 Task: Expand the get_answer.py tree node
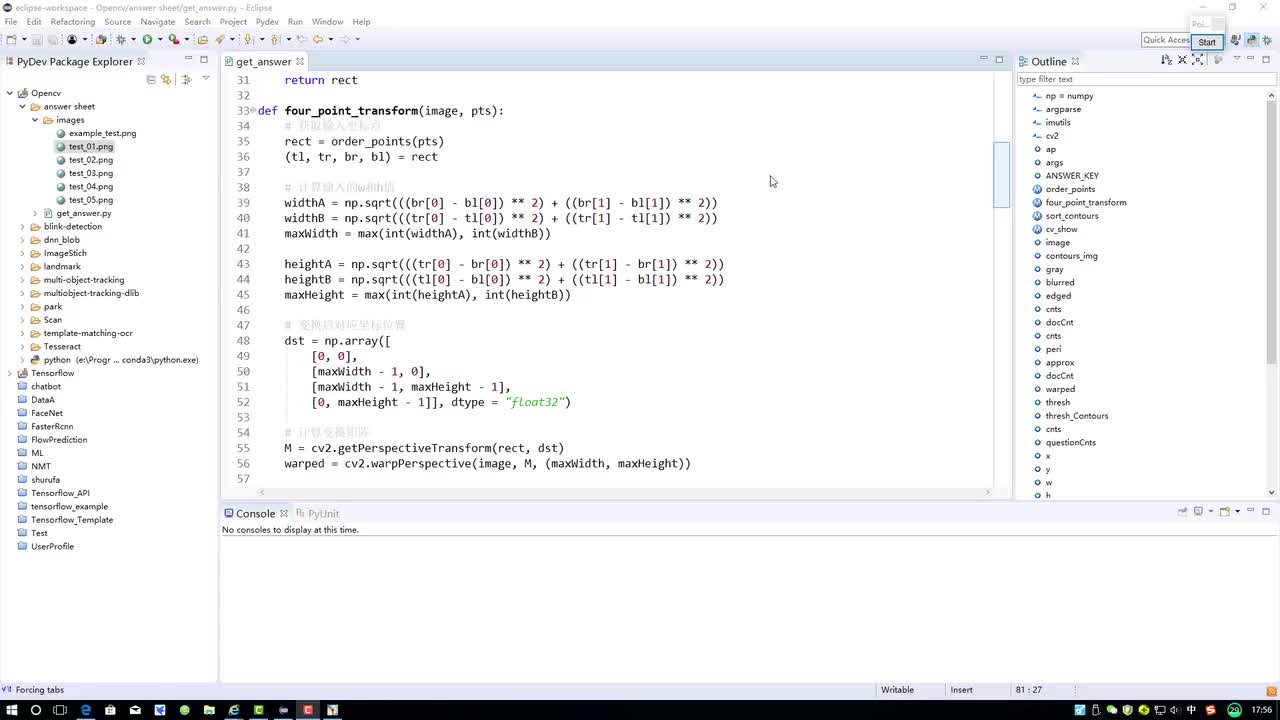tap(35, 213)
